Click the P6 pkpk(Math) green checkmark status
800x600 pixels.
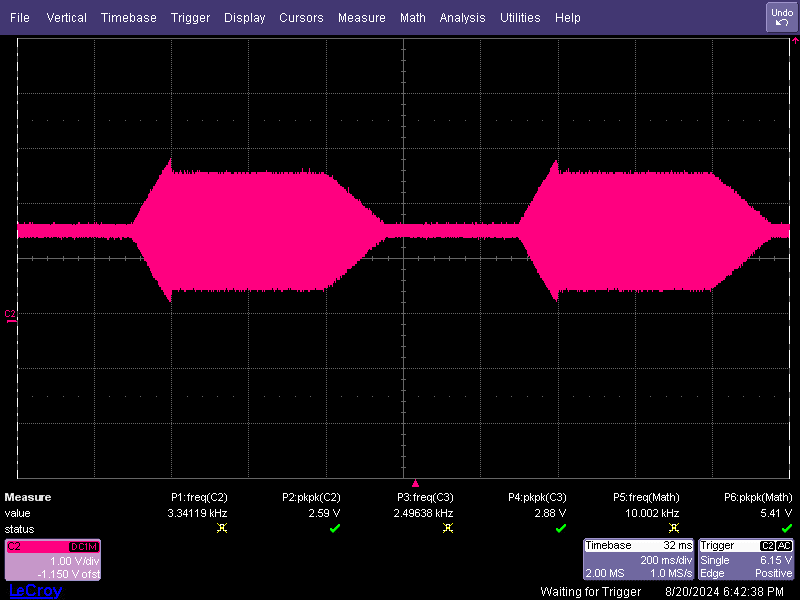click(786, 528)
